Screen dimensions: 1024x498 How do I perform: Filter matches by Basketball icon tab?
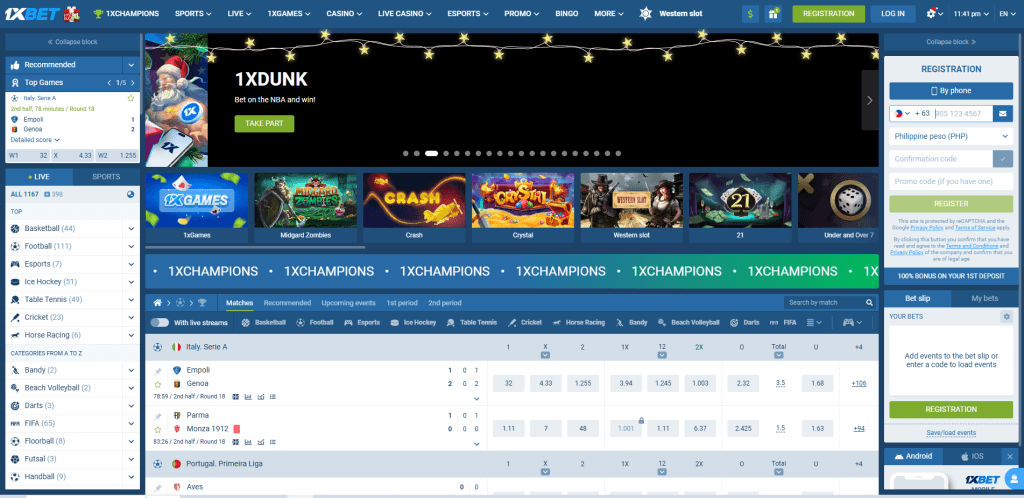click(264, 322)
